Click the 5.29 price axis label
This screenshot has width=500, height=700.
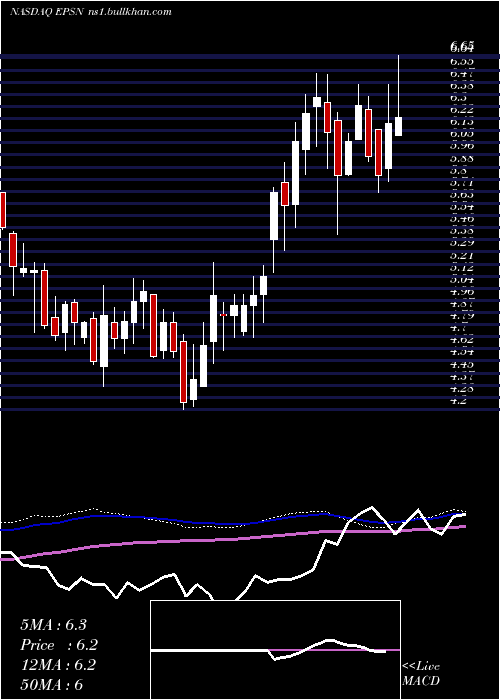(x=462, y=244)
